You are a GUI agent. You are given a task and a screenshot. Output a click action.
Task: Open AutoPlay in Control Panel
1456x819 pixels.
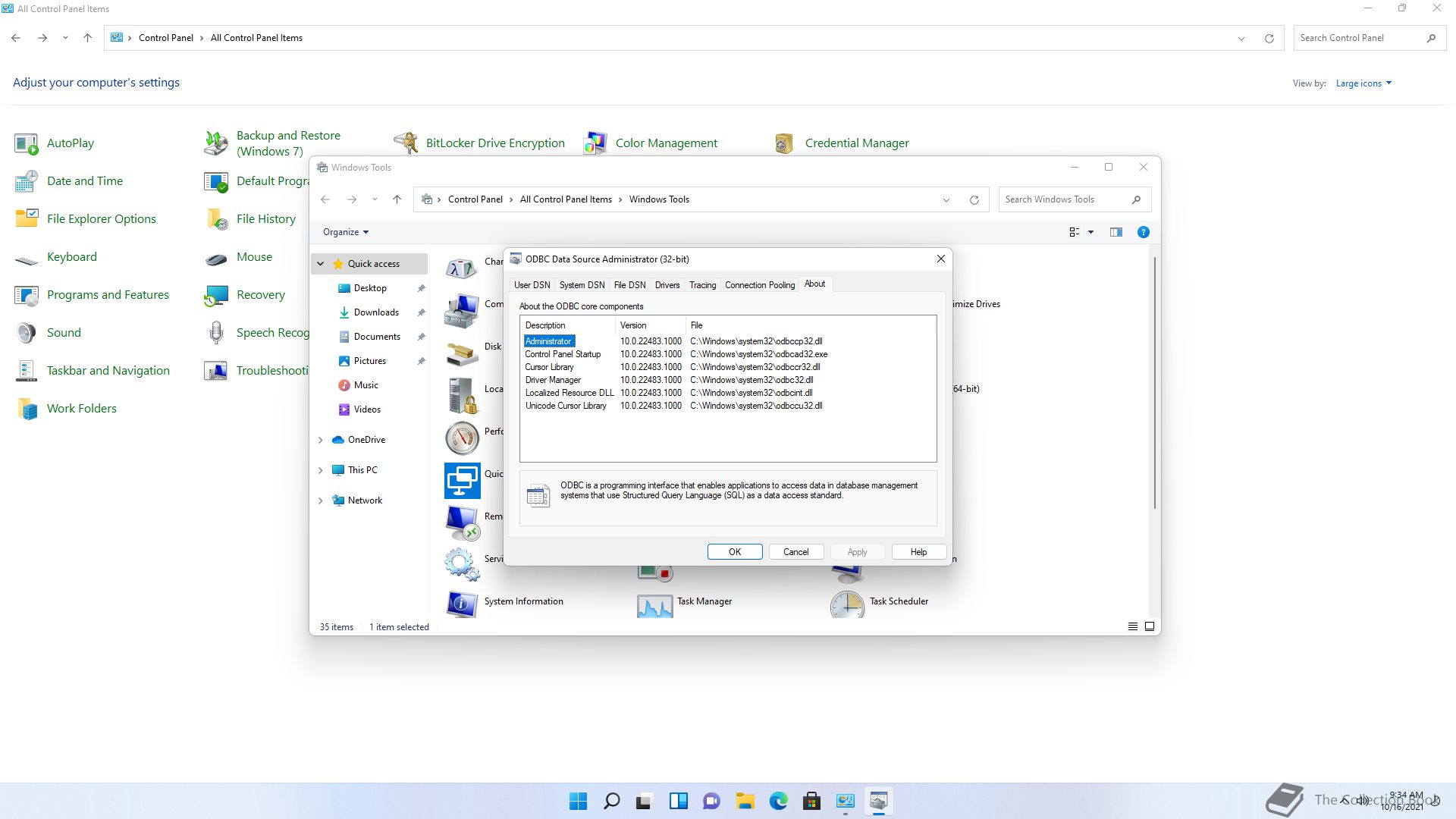pos(27,143)
